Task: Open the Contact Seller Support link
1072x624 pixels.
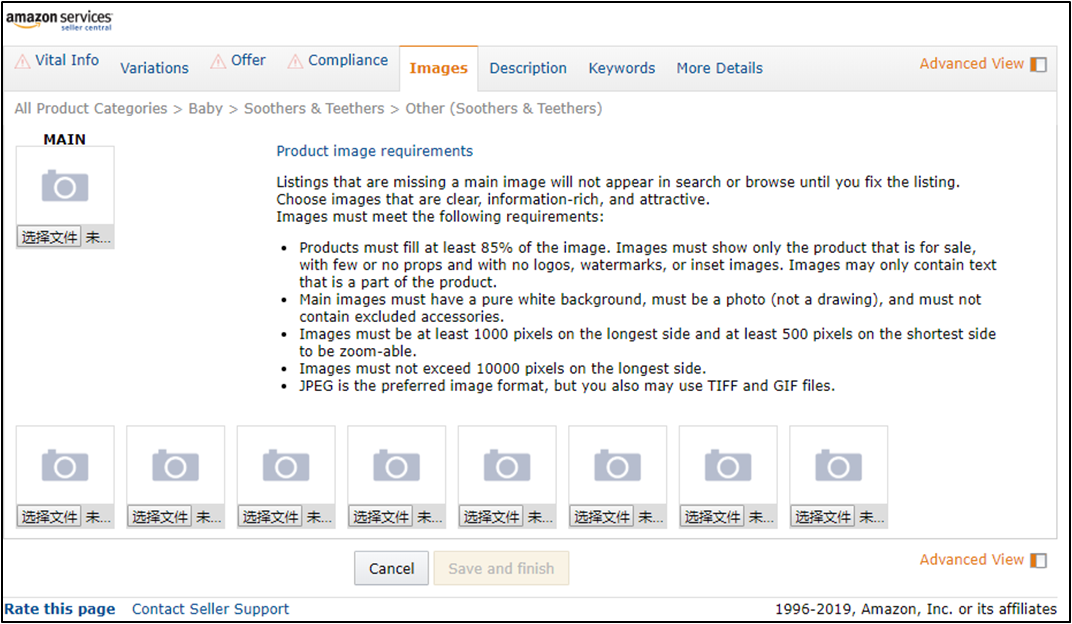Action: [x=210, y=609]
